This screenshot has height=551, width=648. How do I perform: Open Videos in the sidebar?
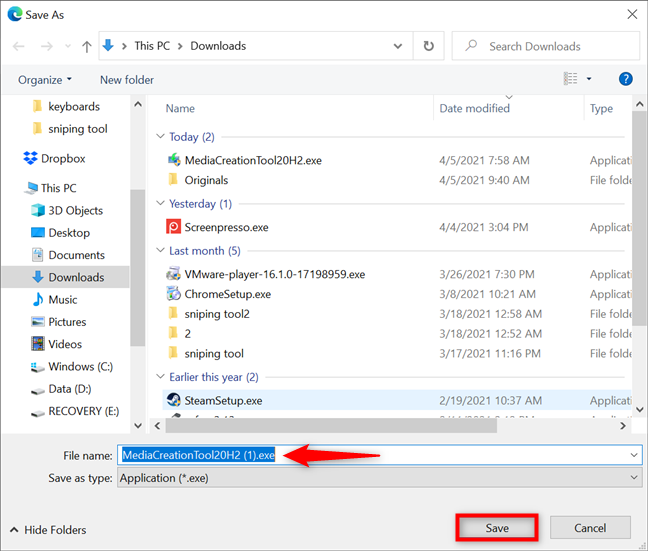click(x=57, y=344)
